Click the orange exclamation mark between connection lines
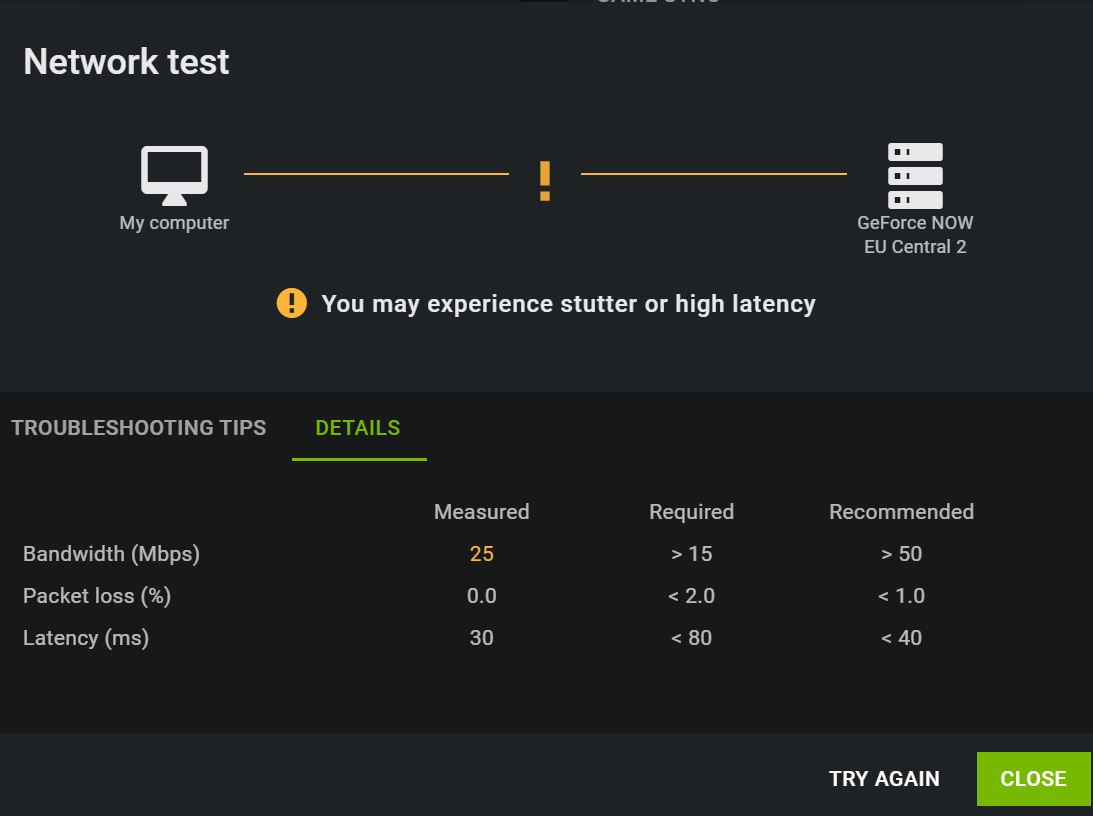 coord(545,181)
